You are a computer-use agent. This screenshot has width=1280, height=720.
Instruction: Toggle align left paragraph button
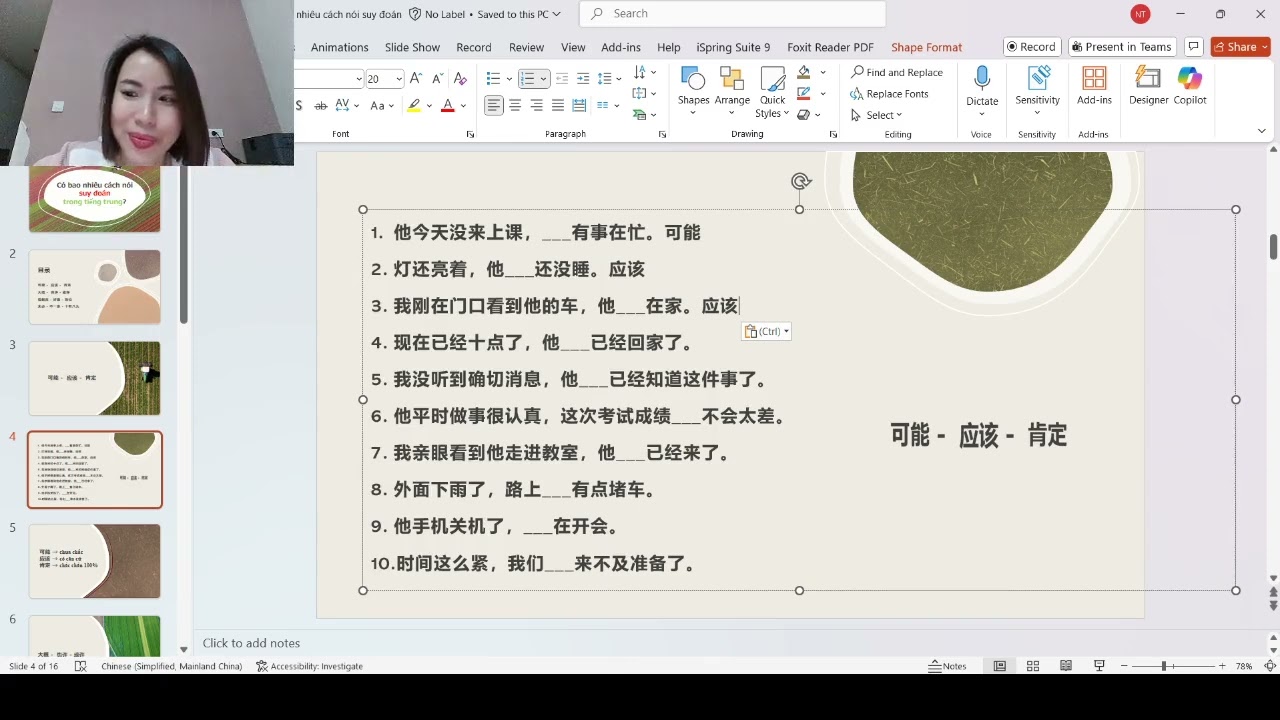[494, 105]
